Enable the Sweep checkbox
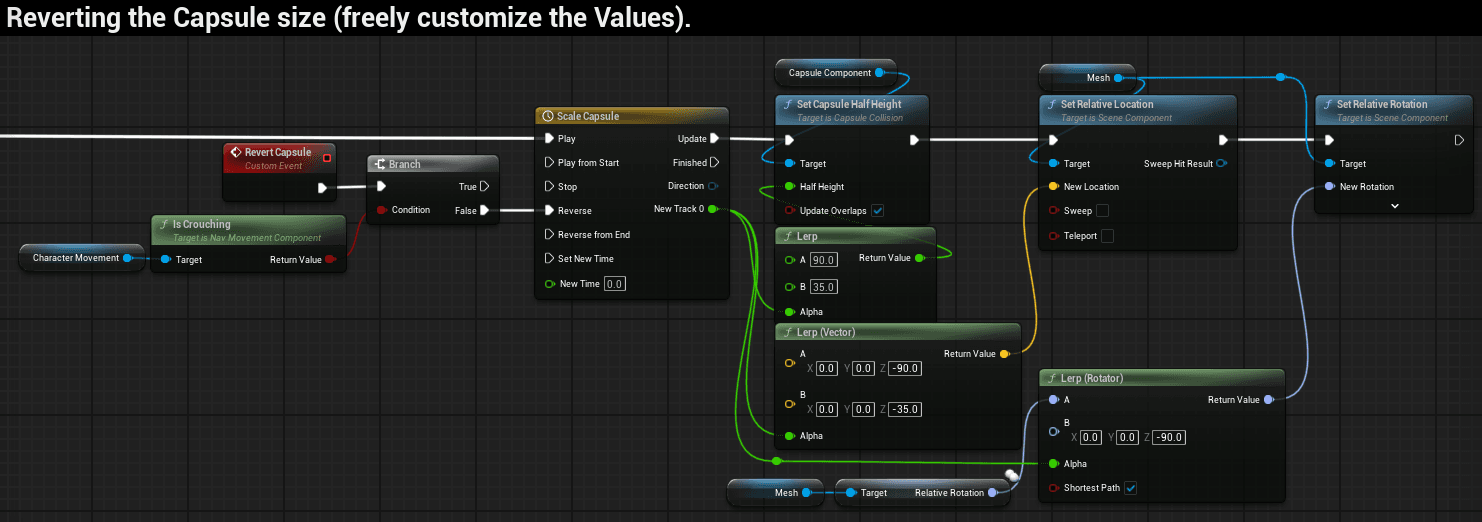This screenshot has width=1482, height=522. (x=1102, y=211)
